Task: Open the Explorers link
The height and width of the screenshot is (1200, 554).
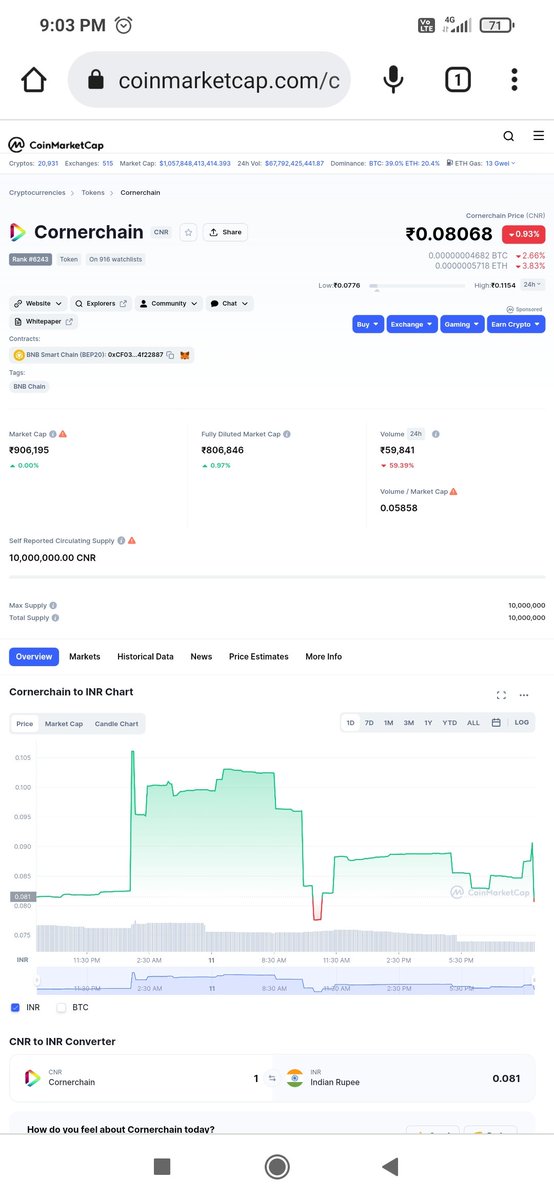Action: (x=102, y=303)
